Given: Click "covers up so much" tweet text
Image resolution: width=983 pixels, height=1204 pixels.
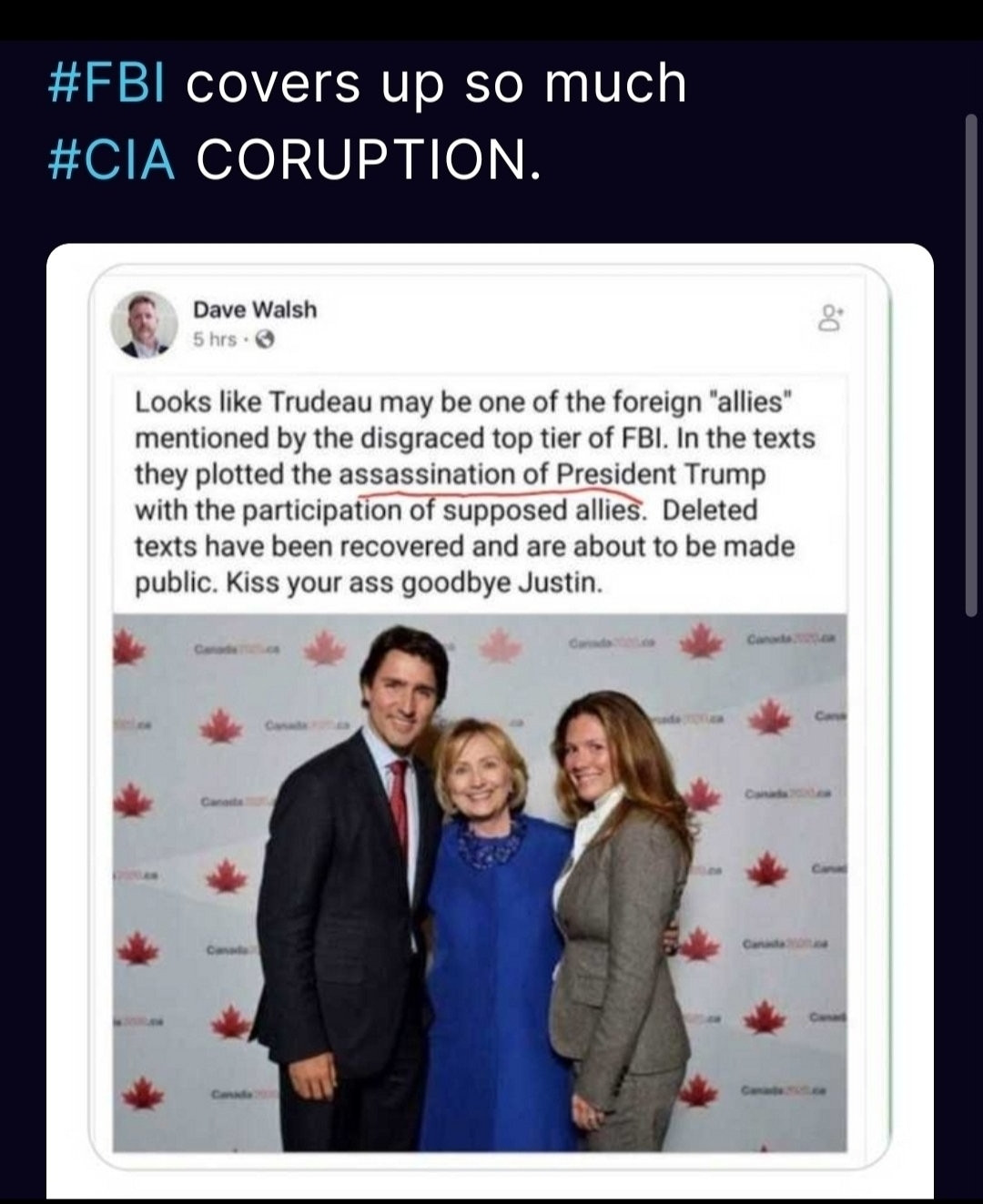Looking at the screenshot, I should click(437, 84).
